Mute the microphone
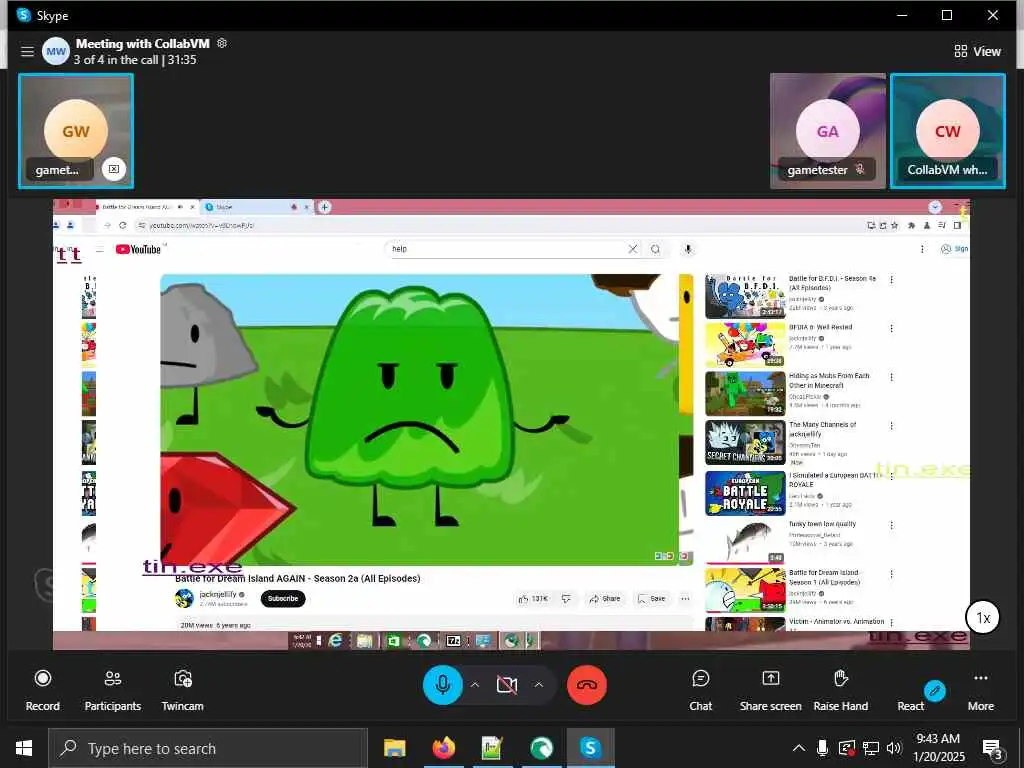 tap(442, 684)
